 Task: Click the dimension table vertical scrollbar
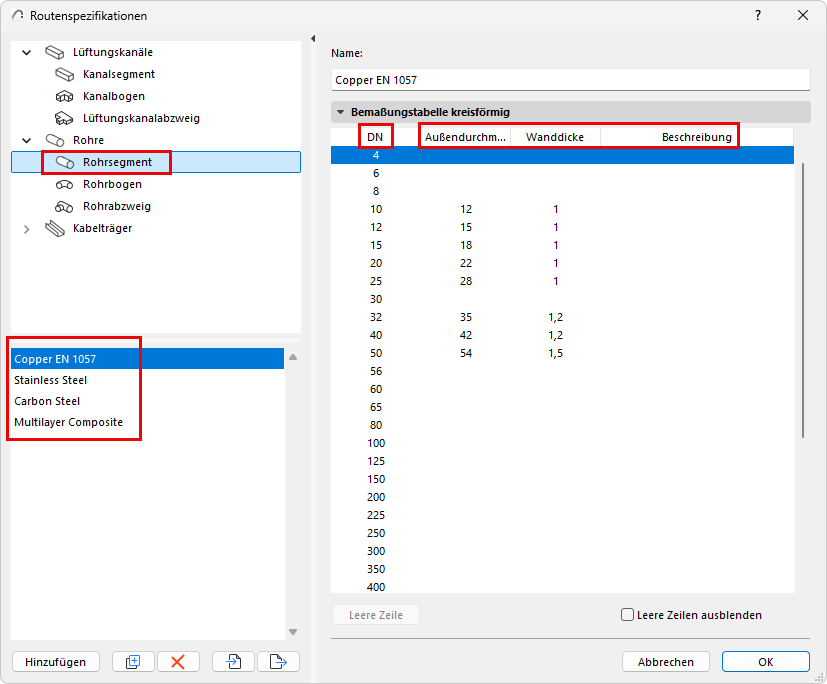tap(803, 301)
